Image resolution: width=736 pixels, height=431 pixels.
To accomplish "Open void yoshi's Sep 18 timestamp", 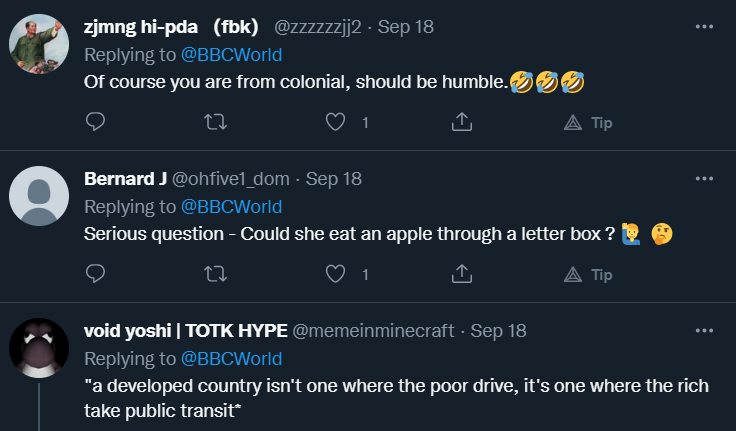I will click(498, 330).
